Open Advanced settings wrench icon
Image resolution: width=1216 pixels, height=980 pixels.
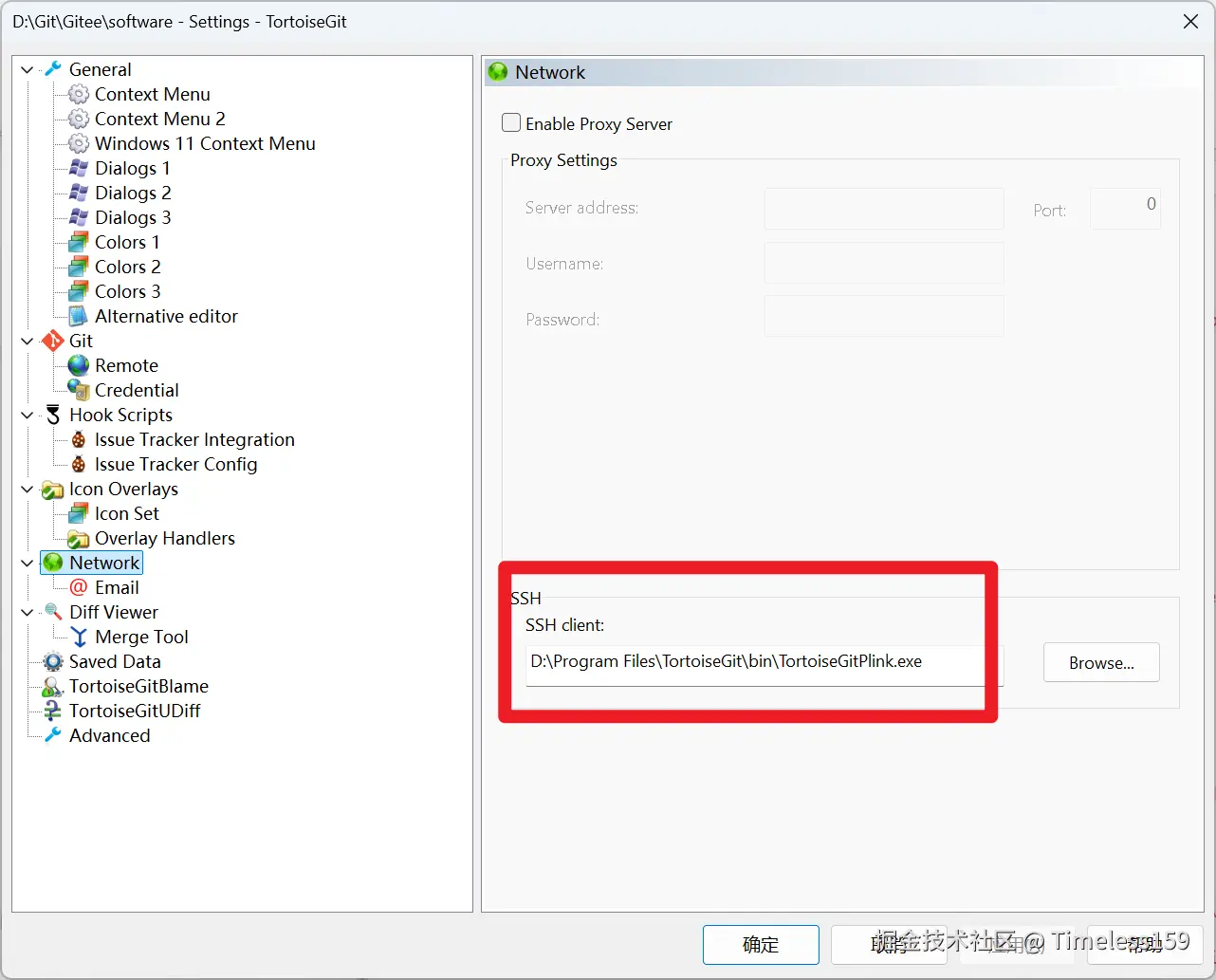[53, 735]
